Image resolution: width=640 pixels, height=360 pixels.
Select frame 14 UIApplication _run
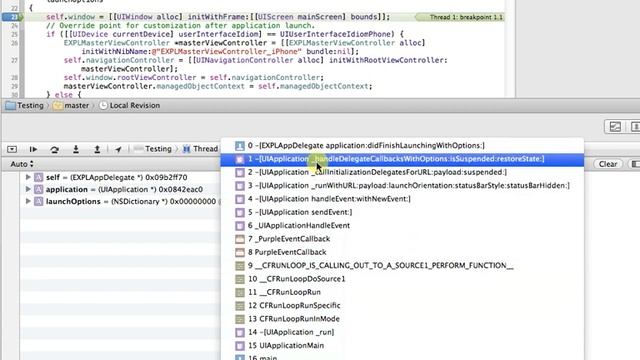[402, 332]
